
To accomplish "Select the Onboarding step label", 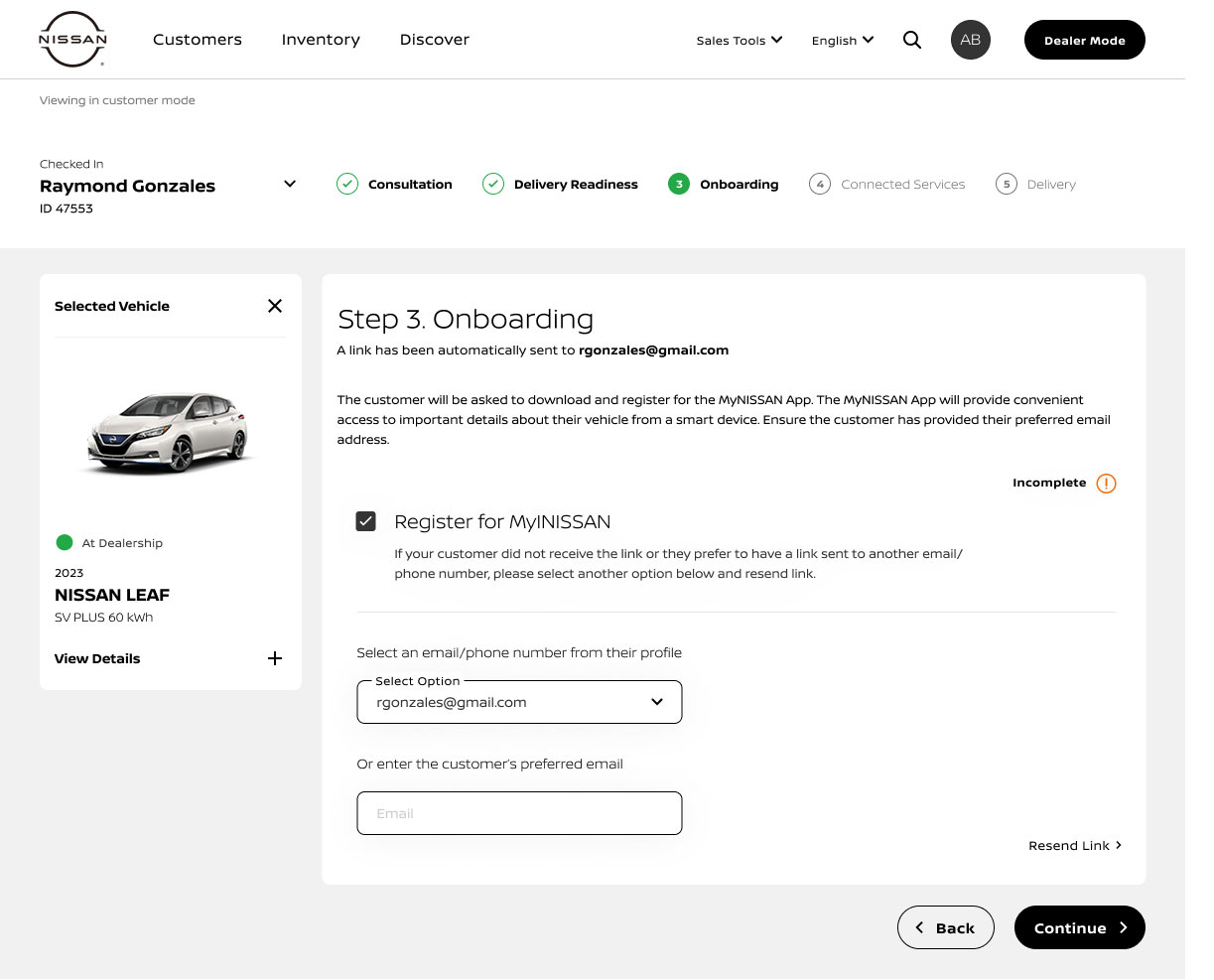I will (x=740, y=185).
